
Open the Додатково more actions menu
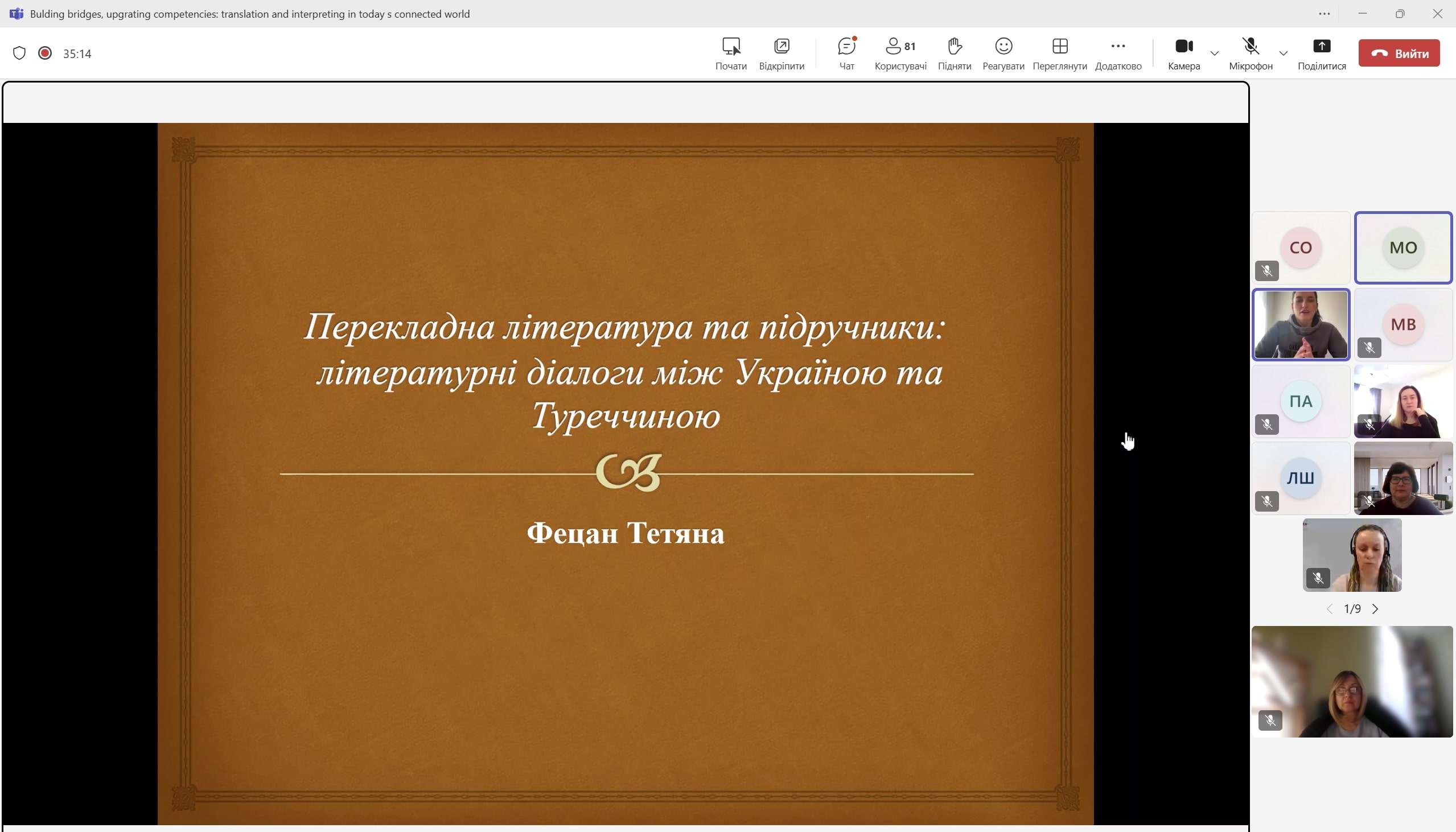coord(1118,46)
